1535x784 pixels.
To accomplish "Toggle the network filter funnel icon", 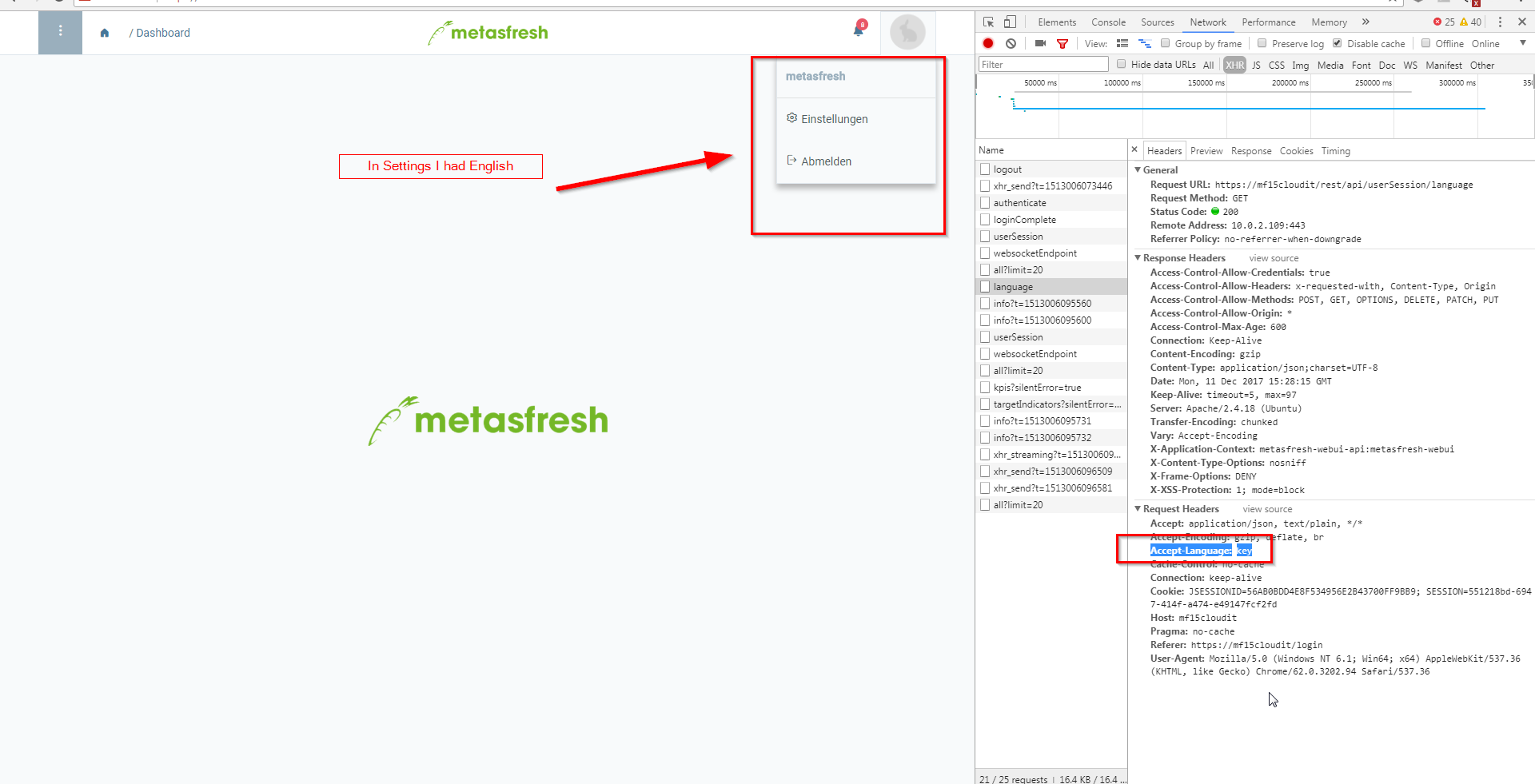I will pos(1063,43).
